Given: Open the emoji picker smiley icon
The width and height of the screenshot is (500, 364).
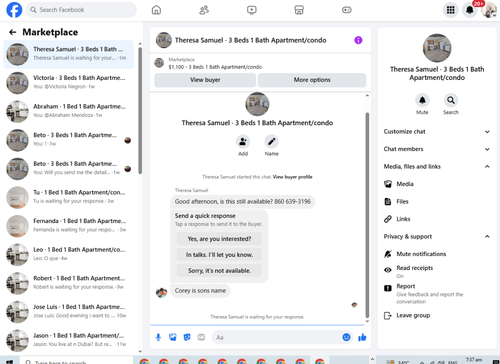Looking at the screenshot, I should point(347,337).
